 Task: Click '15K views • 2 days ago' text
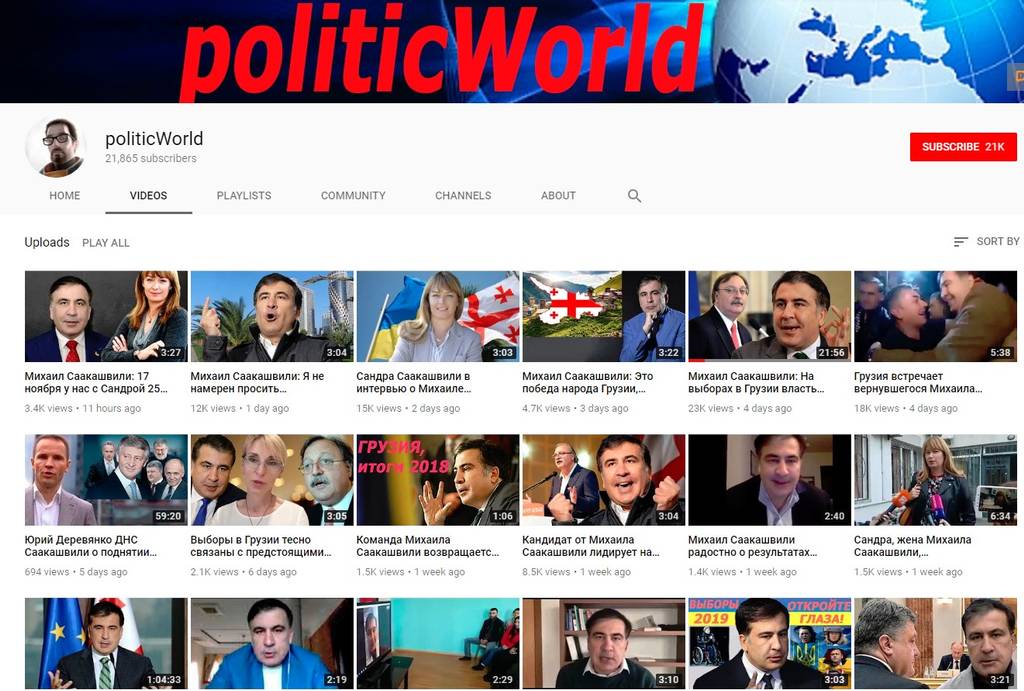(x=408, y=408)
